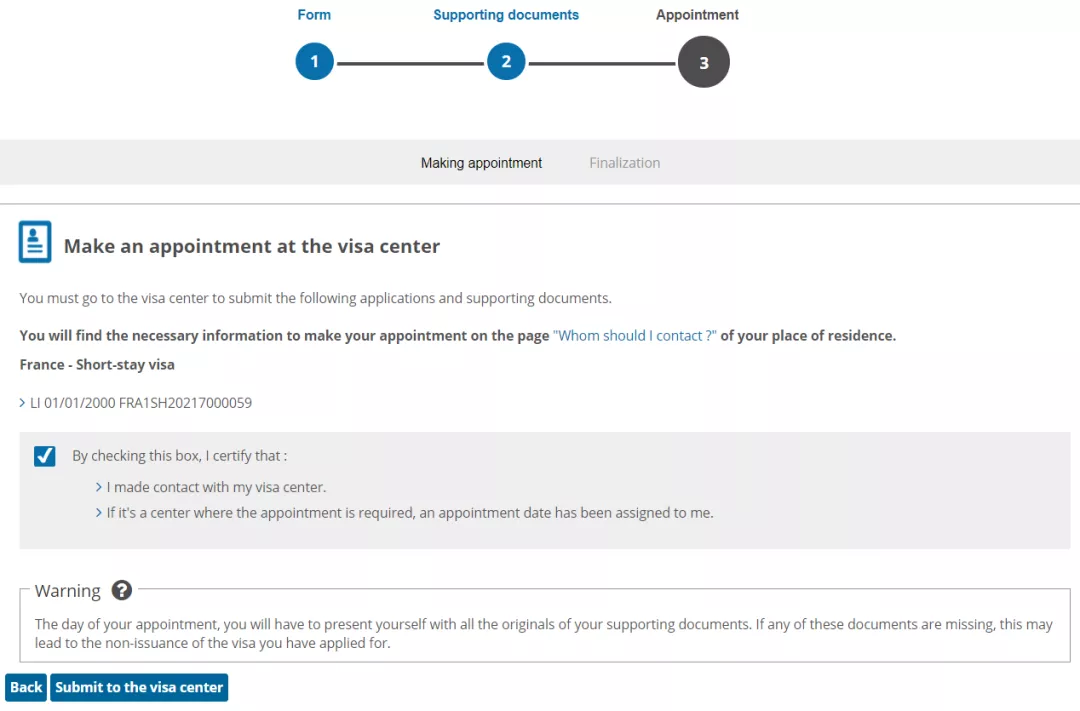
Task: Go to Supporting documents step label
Action: click(506, 15)
